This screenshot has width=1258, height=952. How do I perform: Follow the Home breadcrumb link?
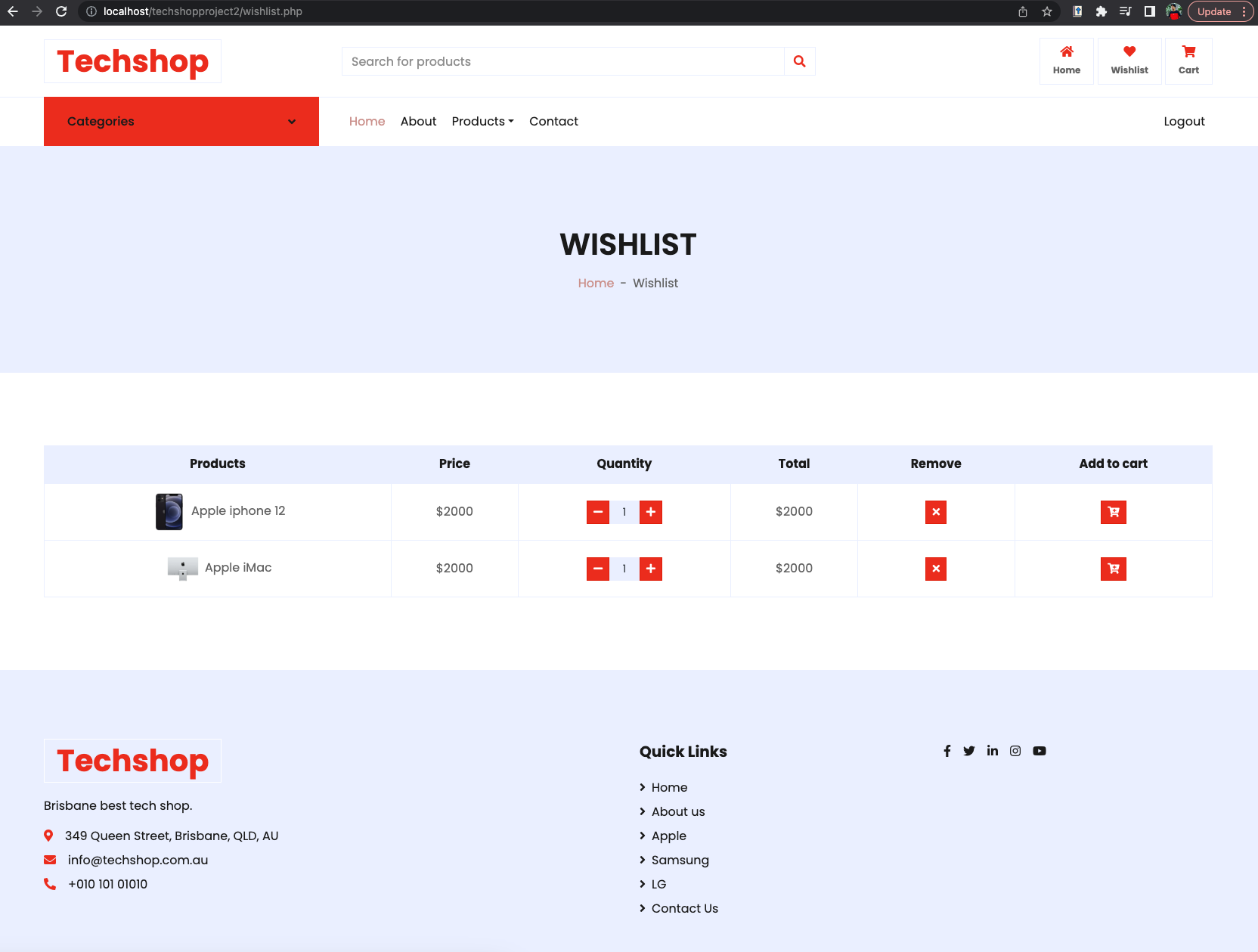click(x=596, y=283)
